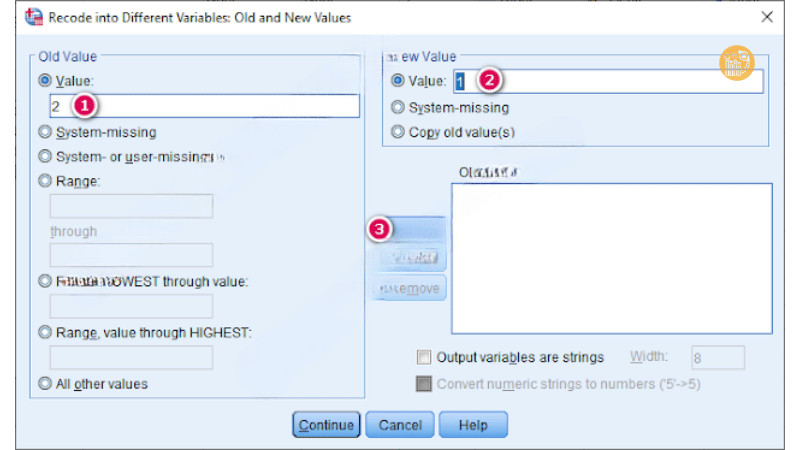Viewport: 800px width, 450px height.
Task: Click the Cancel button
Action: click(400, 425)
